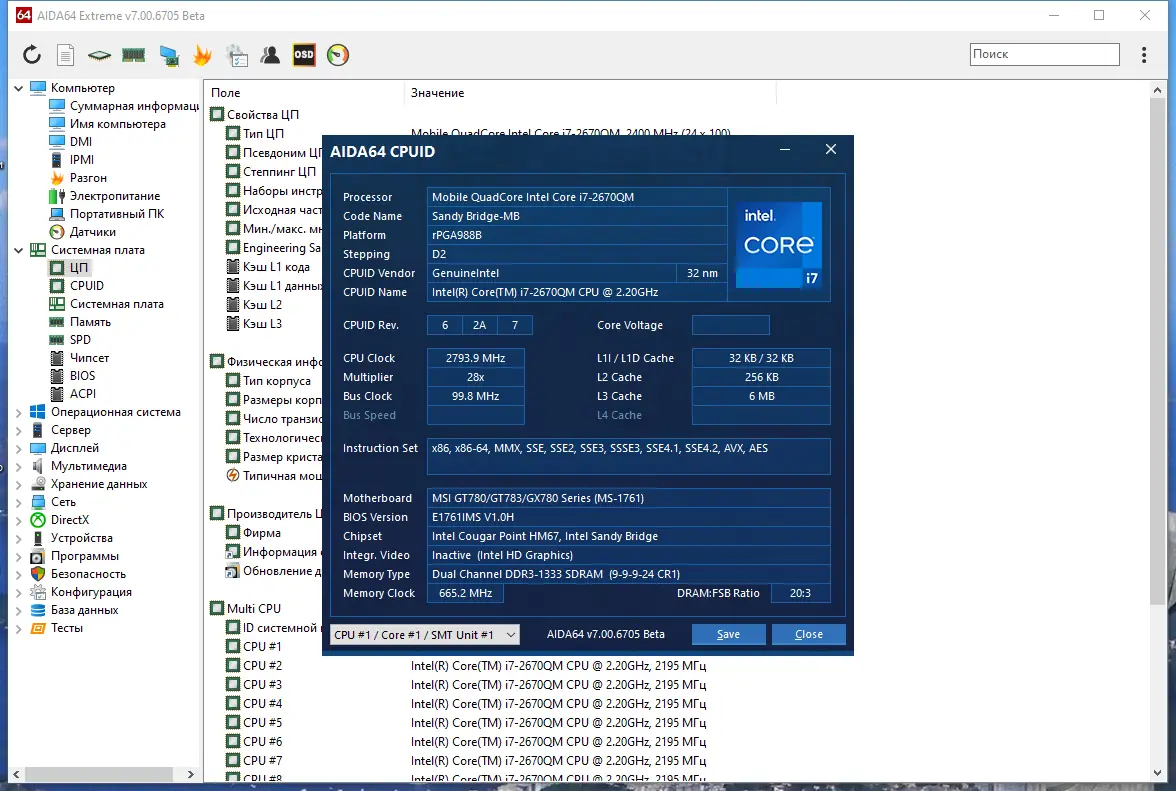The width and height of the screenshot is (1176, 791).
Task: Launch the stability test flame icon
Action: click(202, 55)
